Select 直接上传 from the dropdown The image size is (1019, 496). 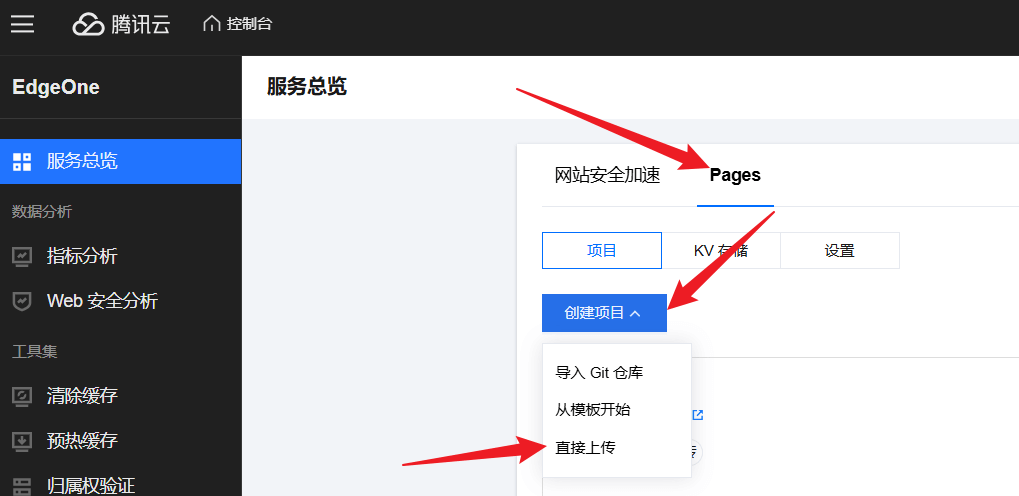coord(586,447)
